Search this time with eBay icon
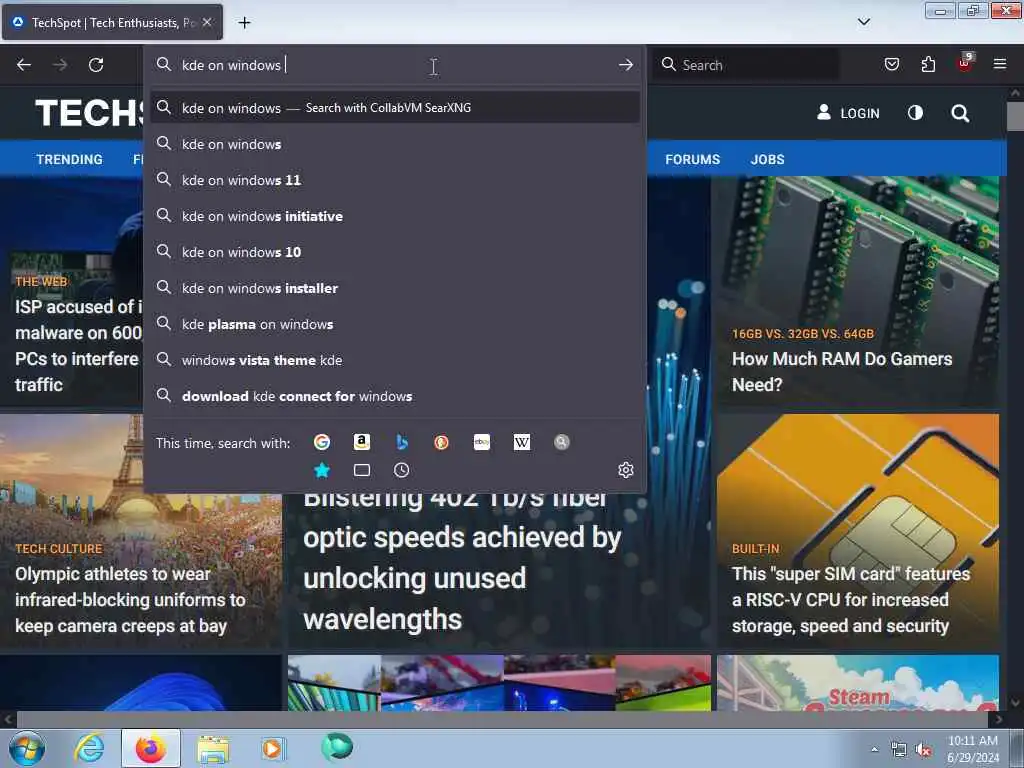This screenshot has width=1024, height=768. click(x=482, y=442)
